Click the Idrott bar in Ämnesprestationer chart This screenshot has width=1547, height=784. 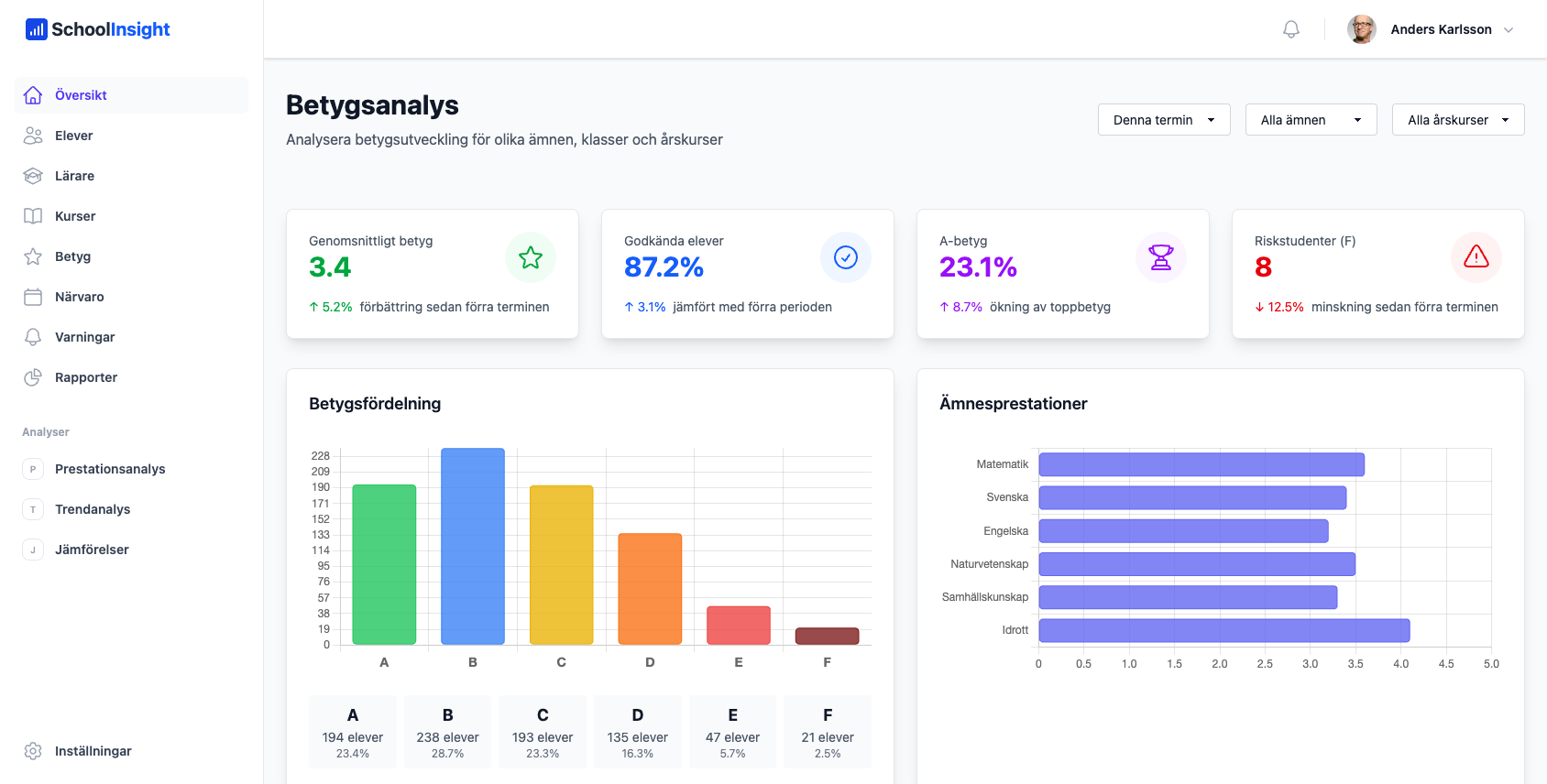pos(1223,630)
